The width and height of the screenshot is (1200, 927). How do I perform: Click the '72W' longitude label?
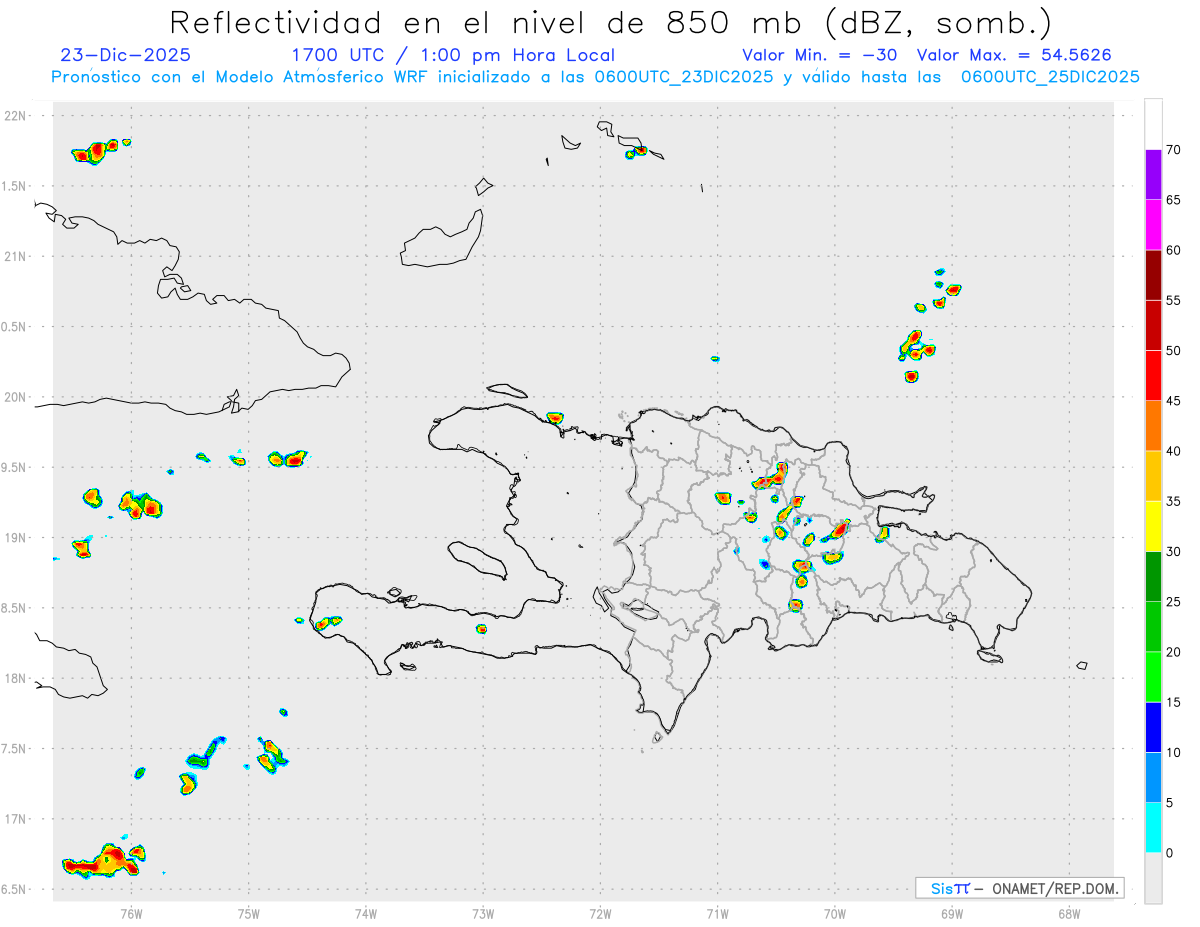(x=600, y=913)
